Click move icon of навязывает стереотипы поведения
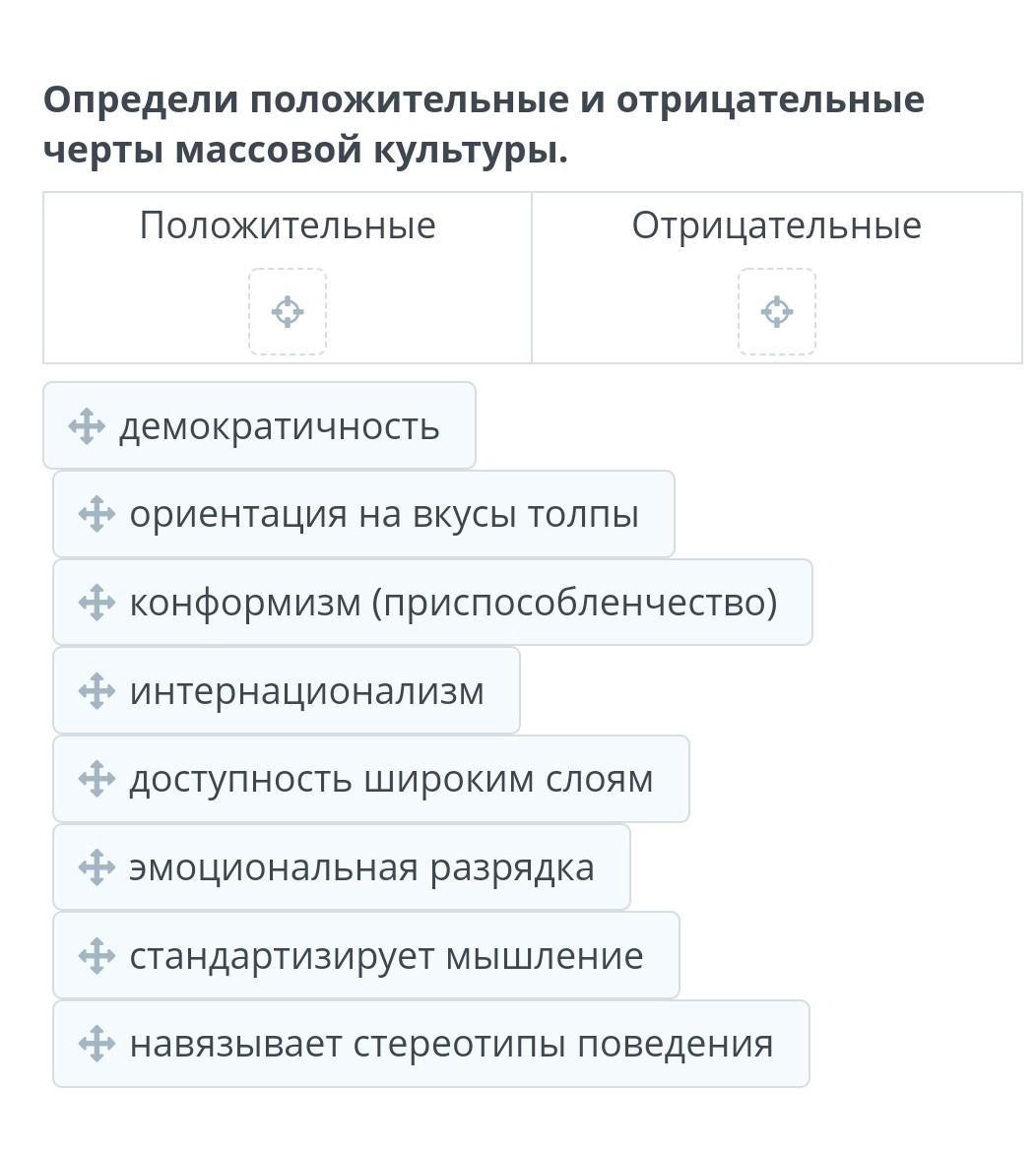The height and width of the screenshot is (1152, 1036). coord(97,1044)
